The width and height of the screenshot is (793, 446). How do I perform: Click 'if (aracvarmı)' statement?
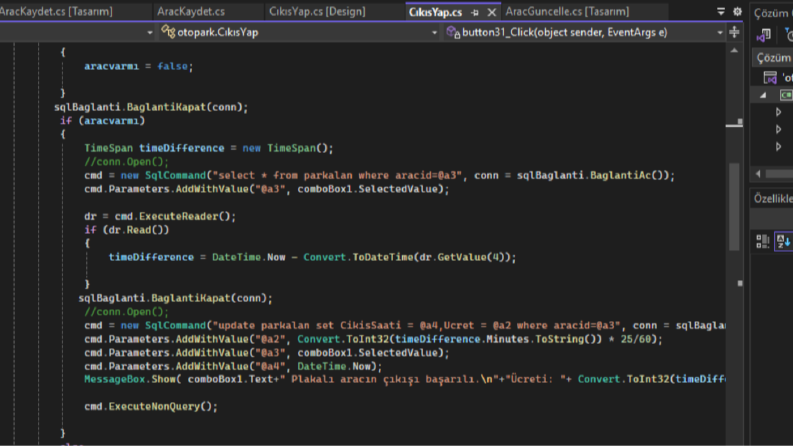(x=103, y=121)
